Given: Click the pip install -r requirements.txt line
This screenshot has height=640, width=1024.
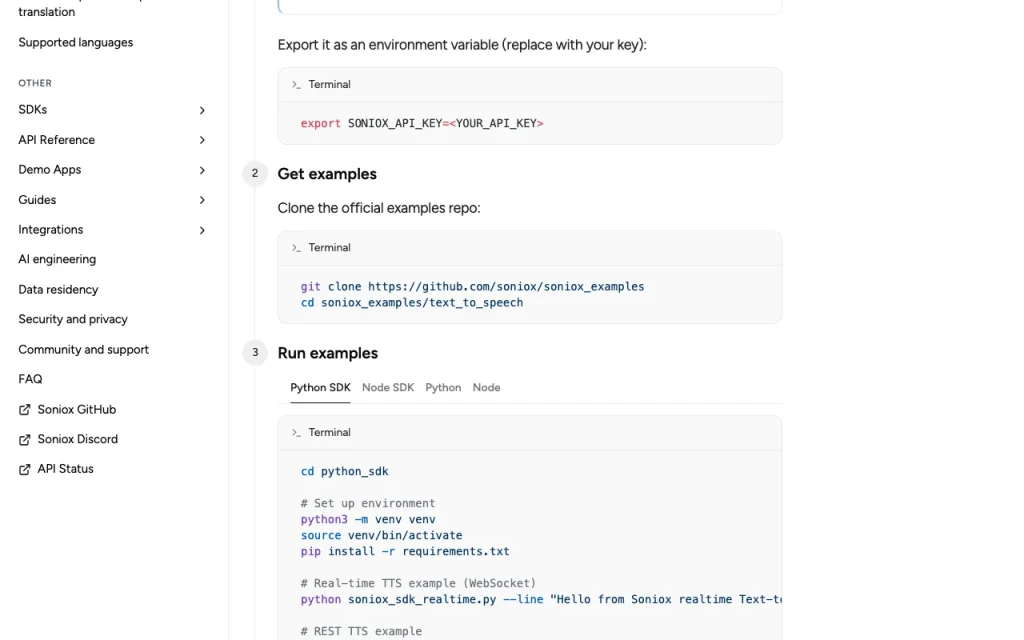Looking at the screenshot, I should [405, 551].
